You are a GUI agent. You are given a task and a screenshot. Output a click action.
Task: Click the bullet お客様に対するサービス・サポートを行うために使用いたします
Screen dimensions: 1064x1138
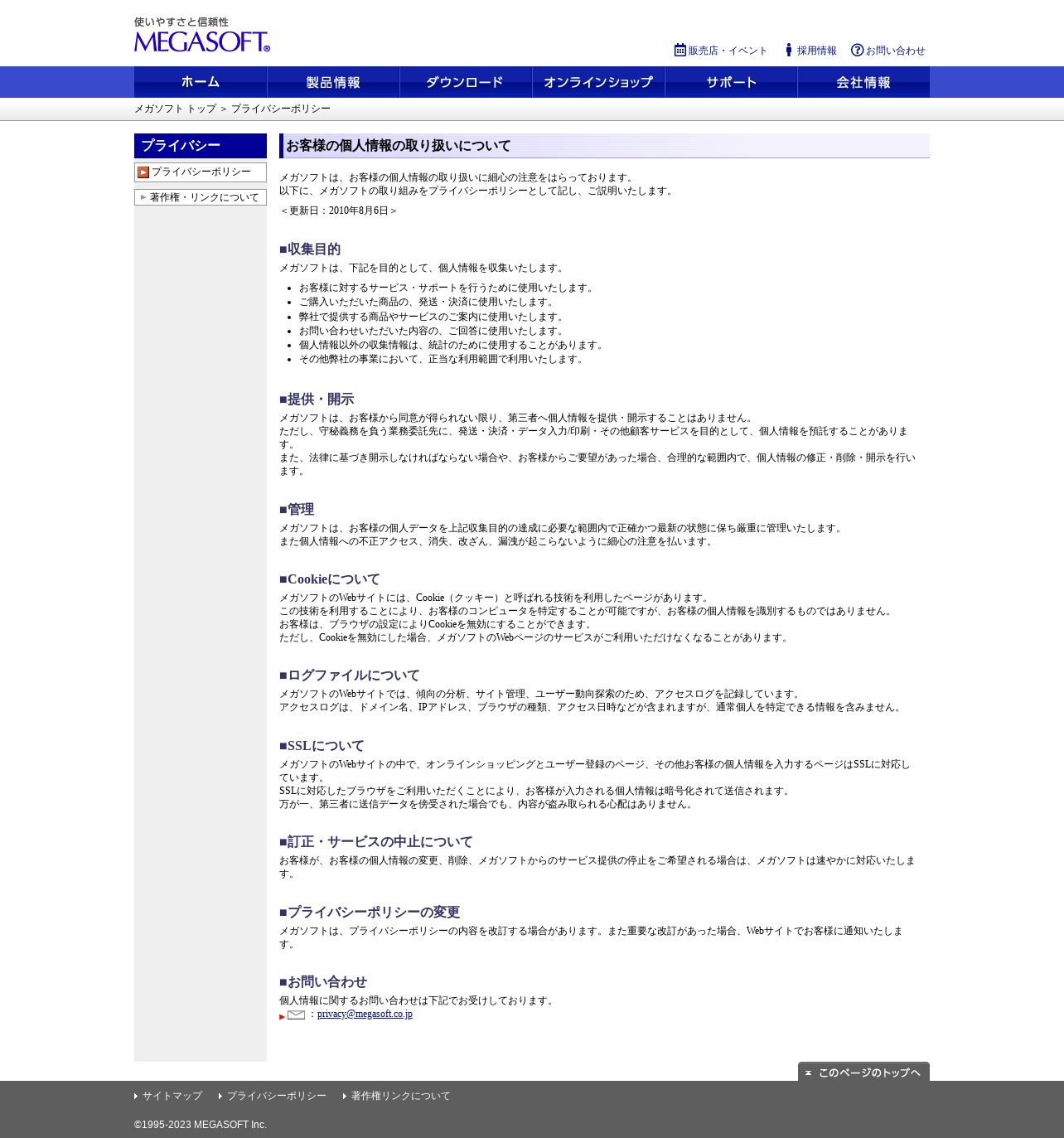(x=447, y=288)
